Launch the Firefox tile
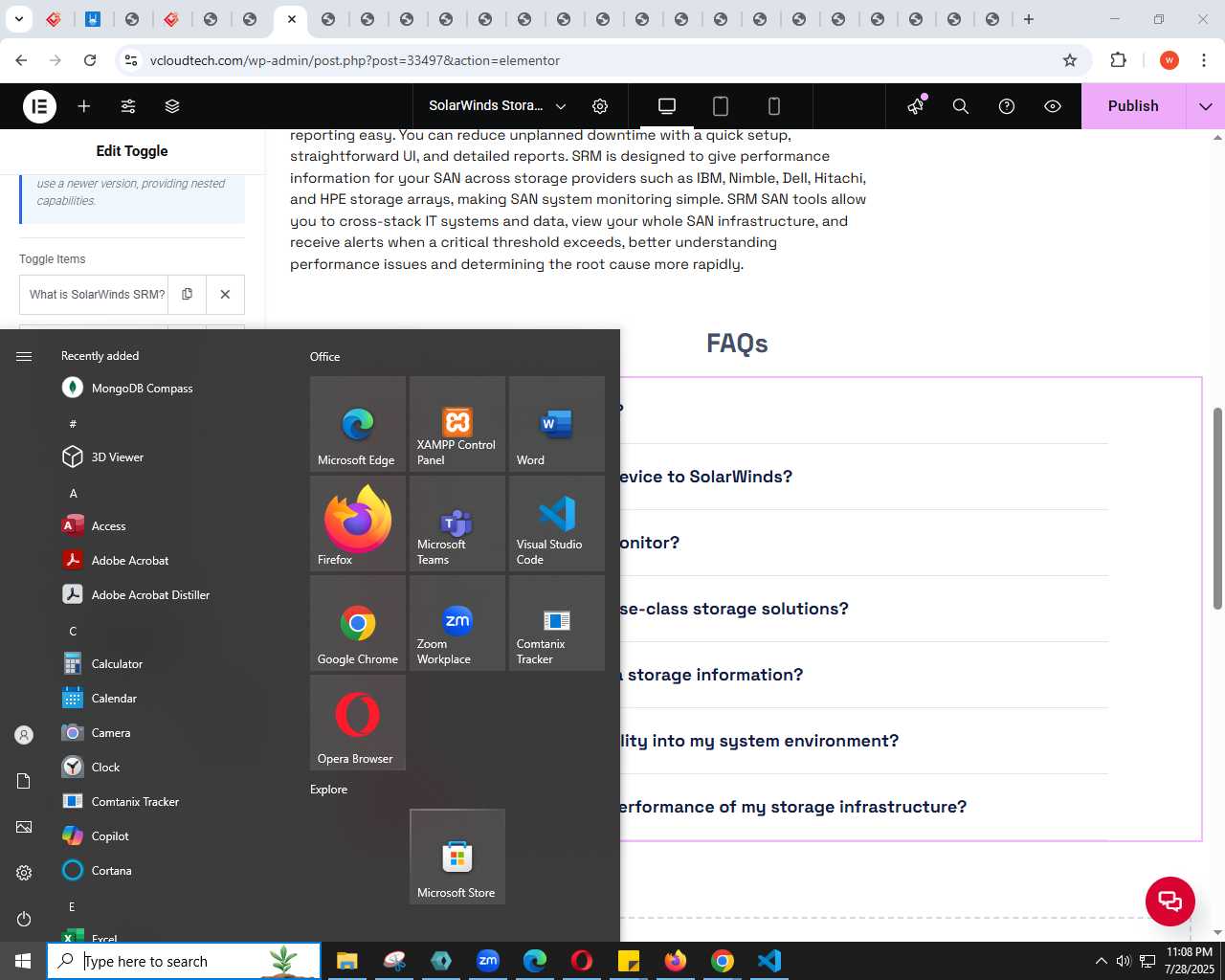This screenshot has width=1225, height=980. pyautogui.click(x=358, y=523)
